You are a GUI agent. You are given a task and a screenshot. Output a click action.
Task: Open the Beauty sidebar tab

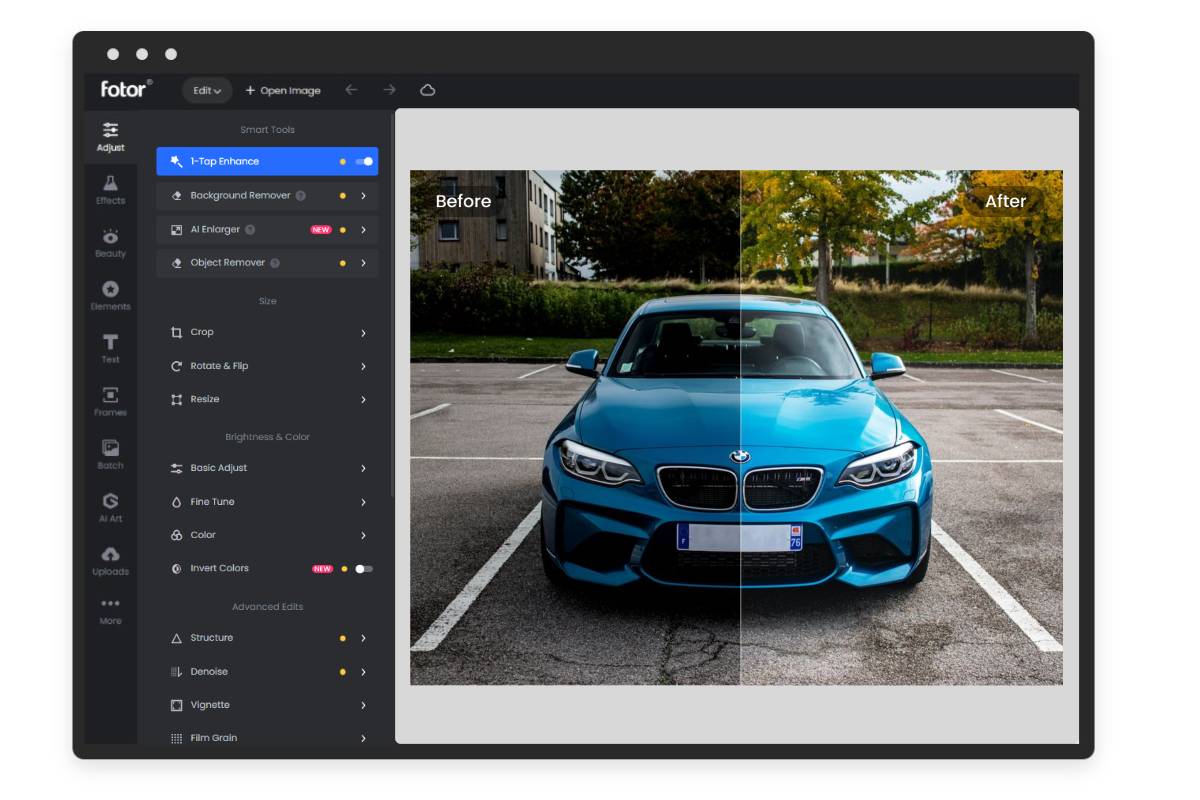(110, 243)
